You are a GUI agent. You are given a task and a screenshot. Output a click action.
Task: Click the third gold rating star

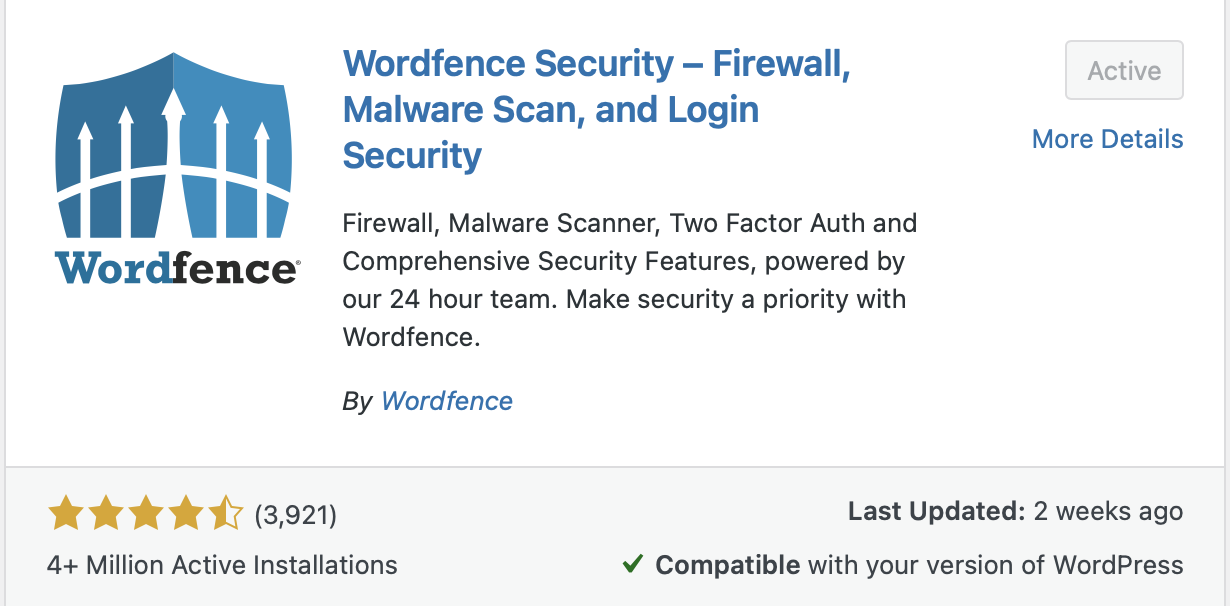coord(146,515)
